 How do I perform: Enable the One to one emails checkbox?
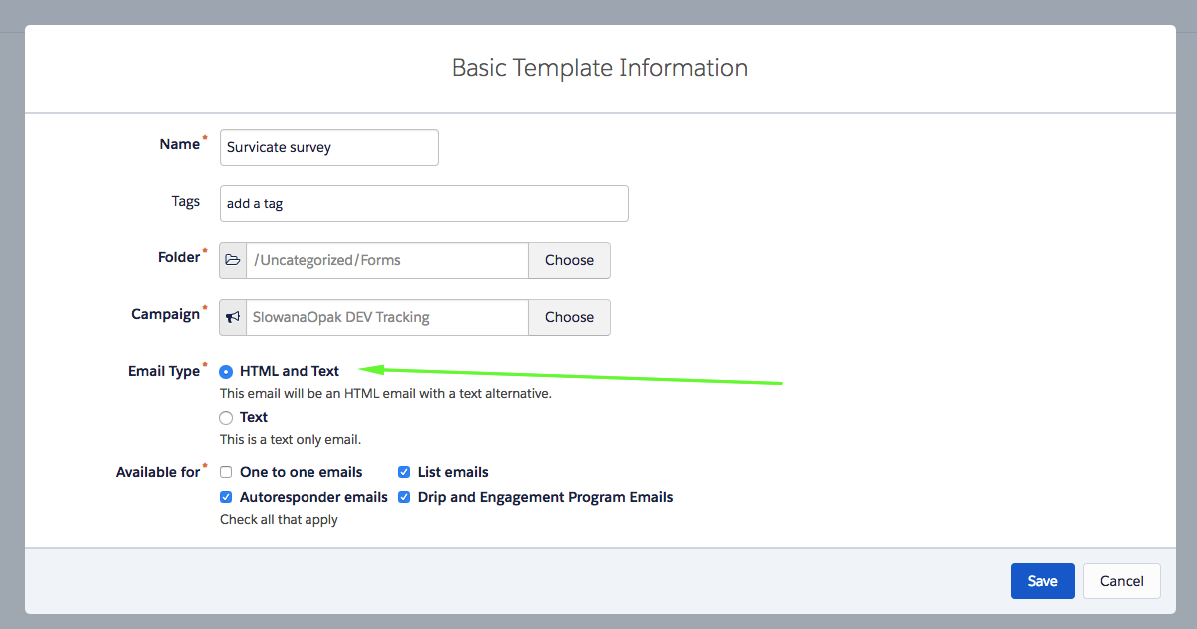[x=226, y=472]
